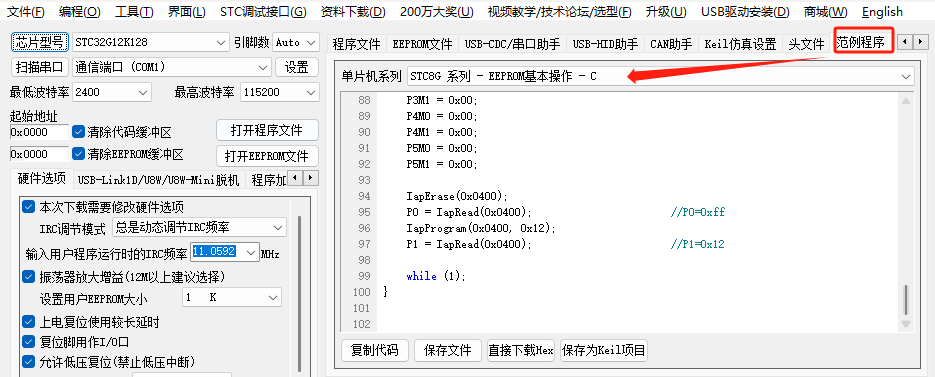This screenshot has width=935, height=377.
Task: Open the 编程(O) menu
Action: point(80,12)
